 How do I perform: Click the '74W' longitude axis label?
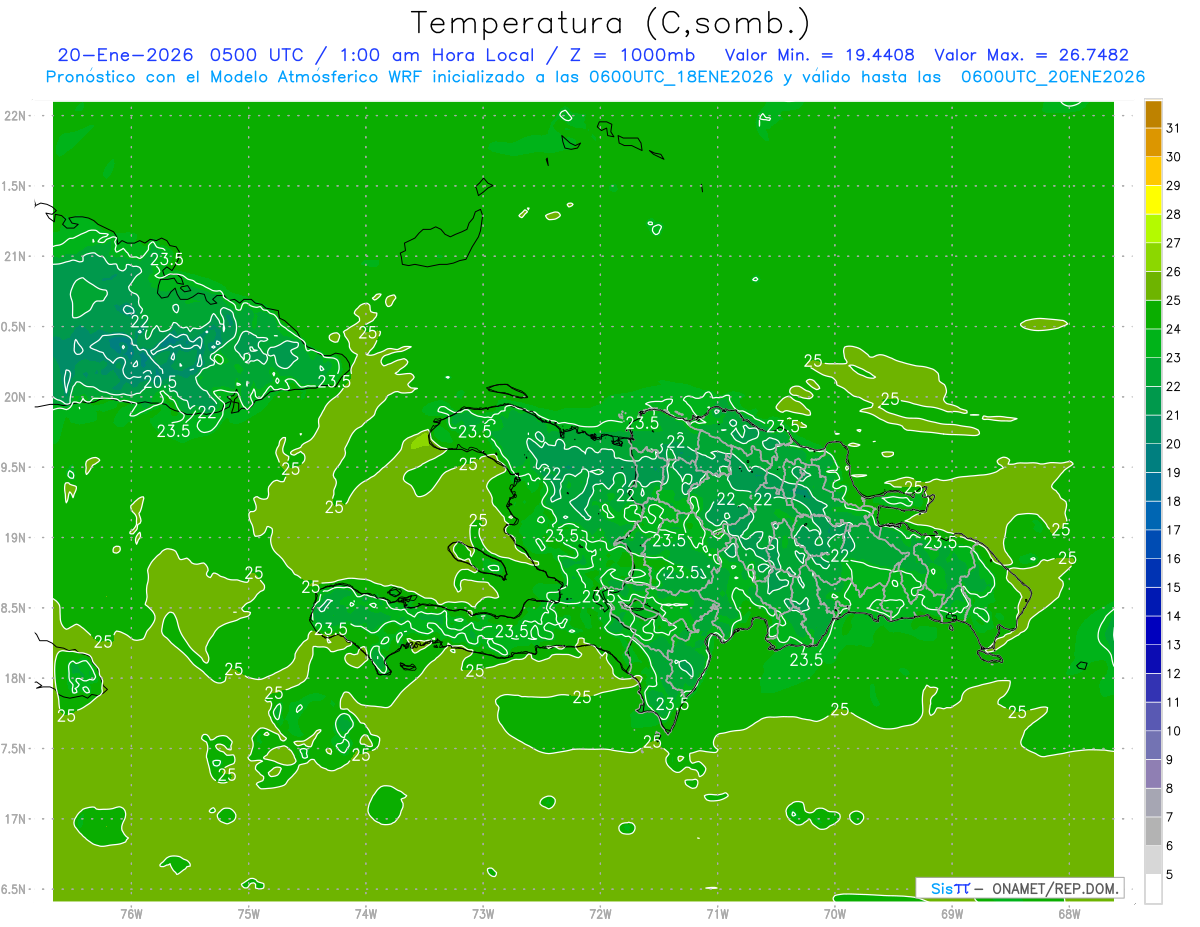pyautogui.click(x=366, y=913)
